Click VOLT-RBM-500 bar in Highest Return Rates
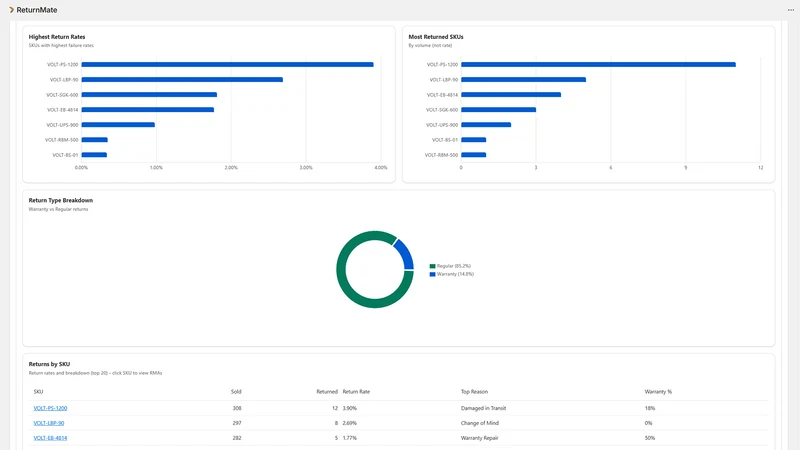Viewport: 800px width, 450px height. point(94,140)
